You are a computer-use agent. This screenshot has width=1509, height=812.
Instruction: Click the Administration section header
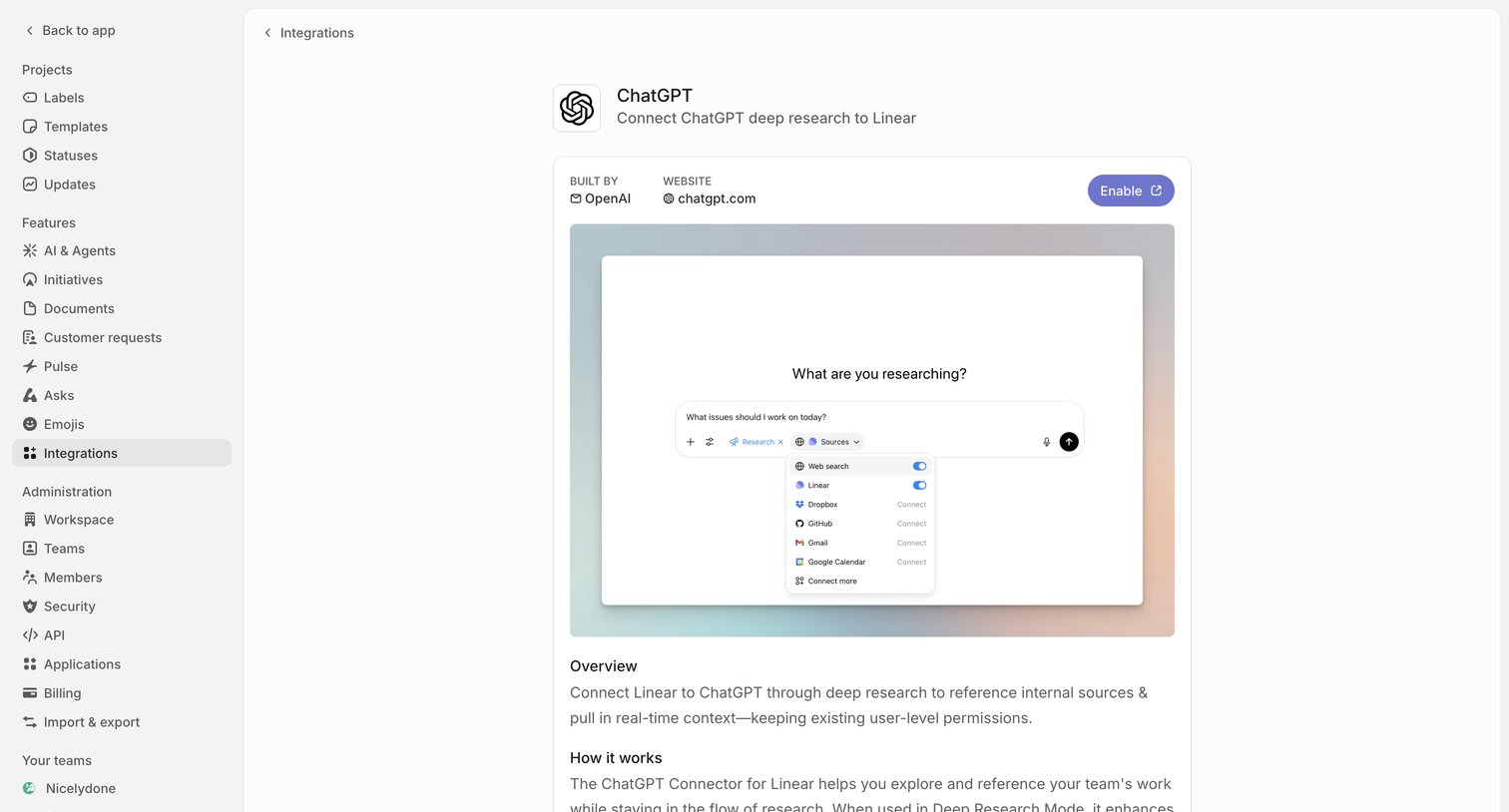pos(67,492)
